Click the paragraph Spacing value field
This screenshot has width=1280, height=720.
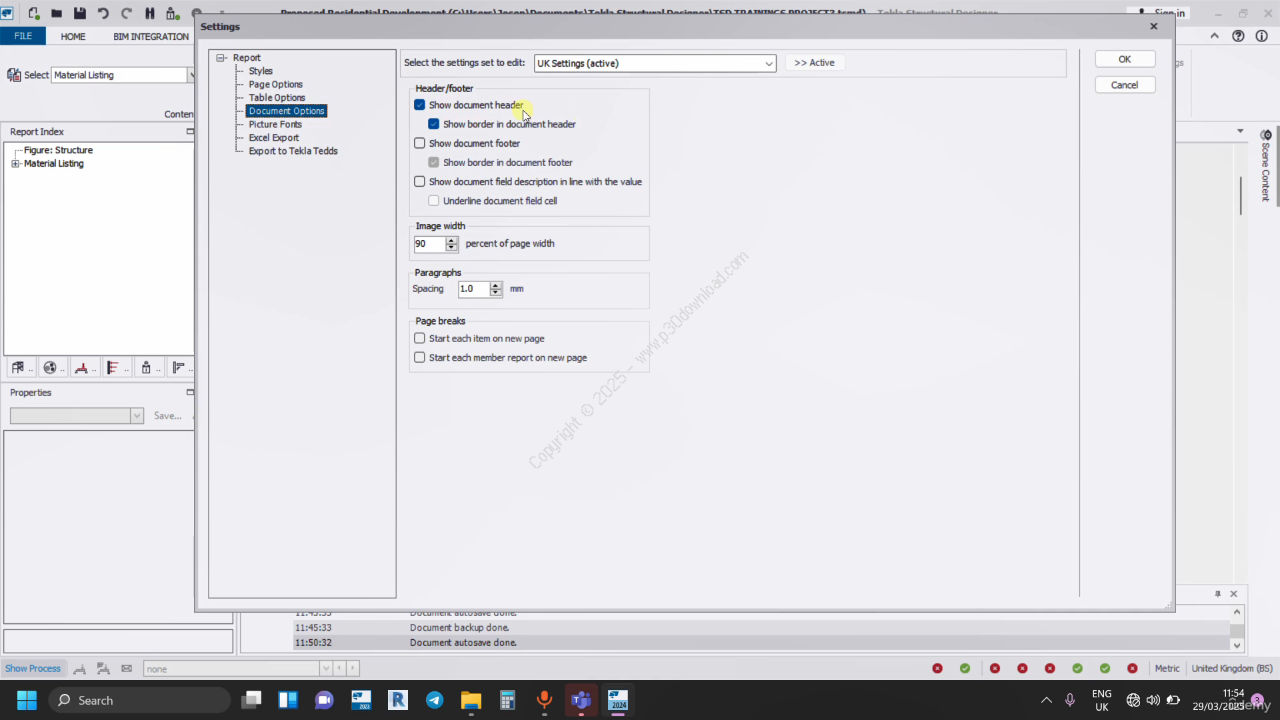[x=472, y=289]
